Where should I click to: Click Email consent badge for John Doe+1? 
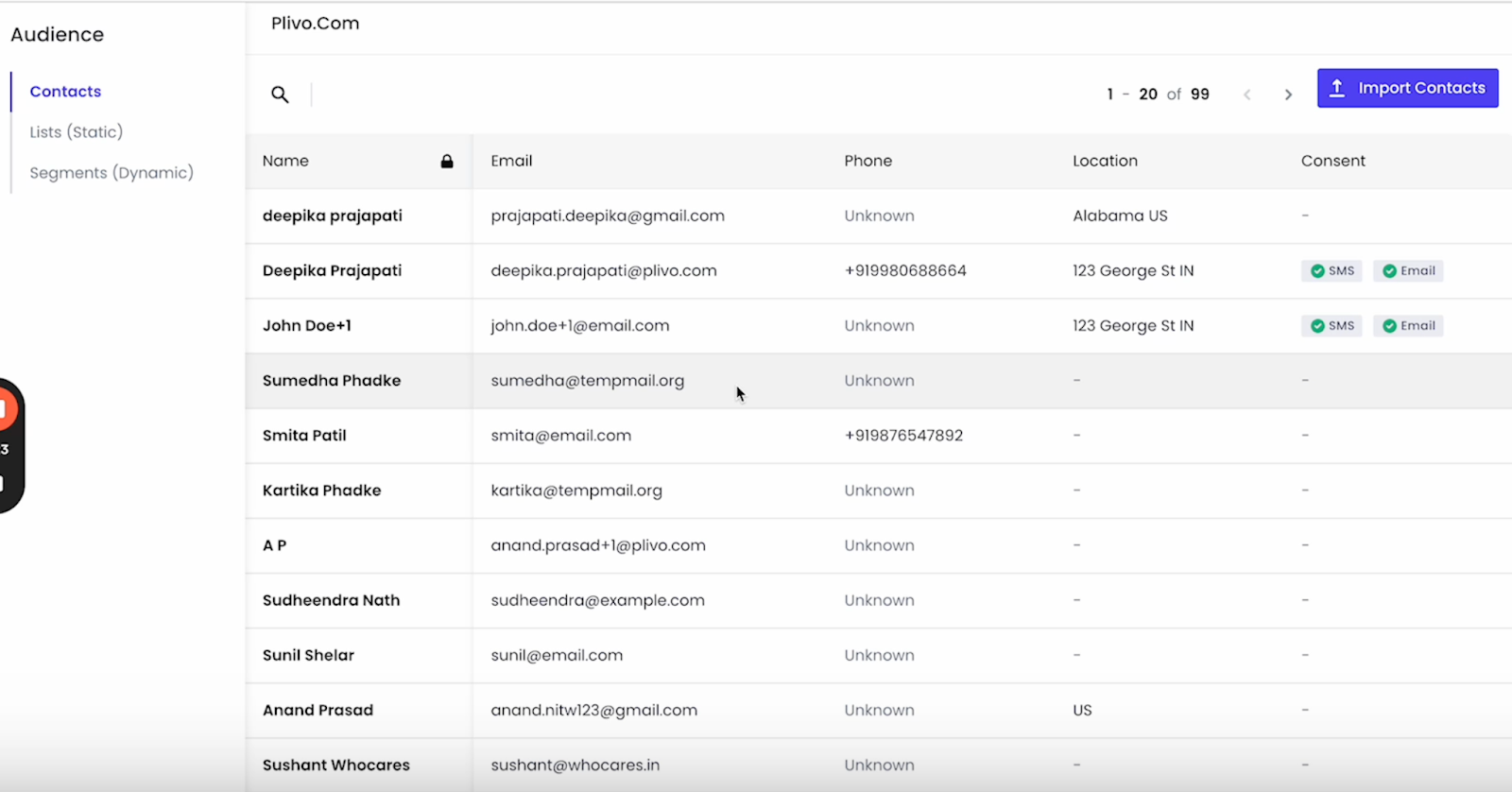[x=1408, y=326]
